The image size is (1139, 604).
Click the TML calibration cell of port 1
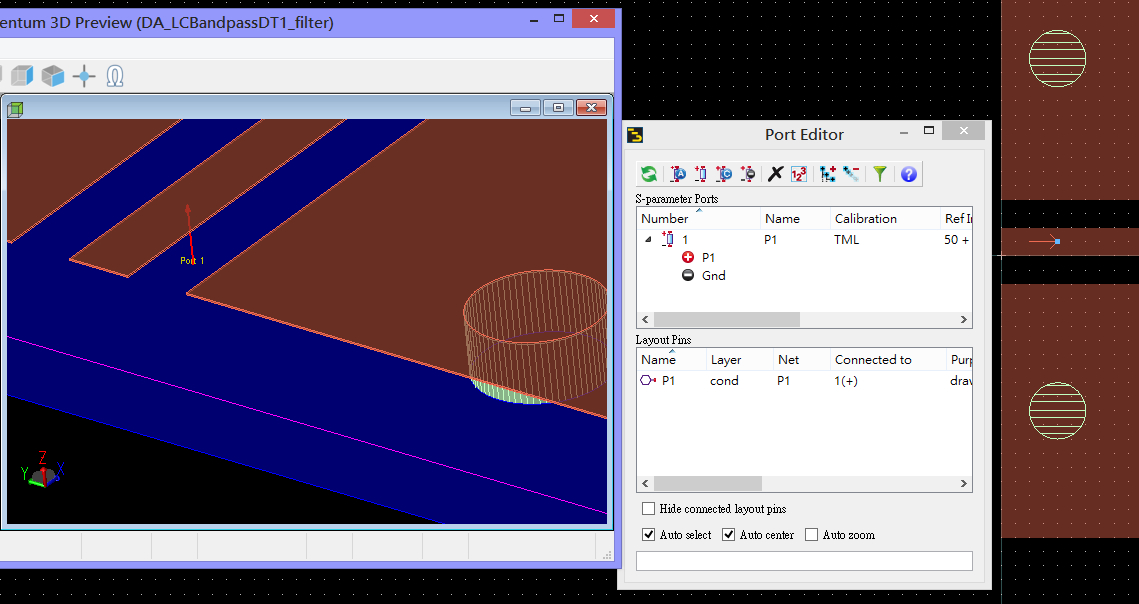tap(846, 239)
